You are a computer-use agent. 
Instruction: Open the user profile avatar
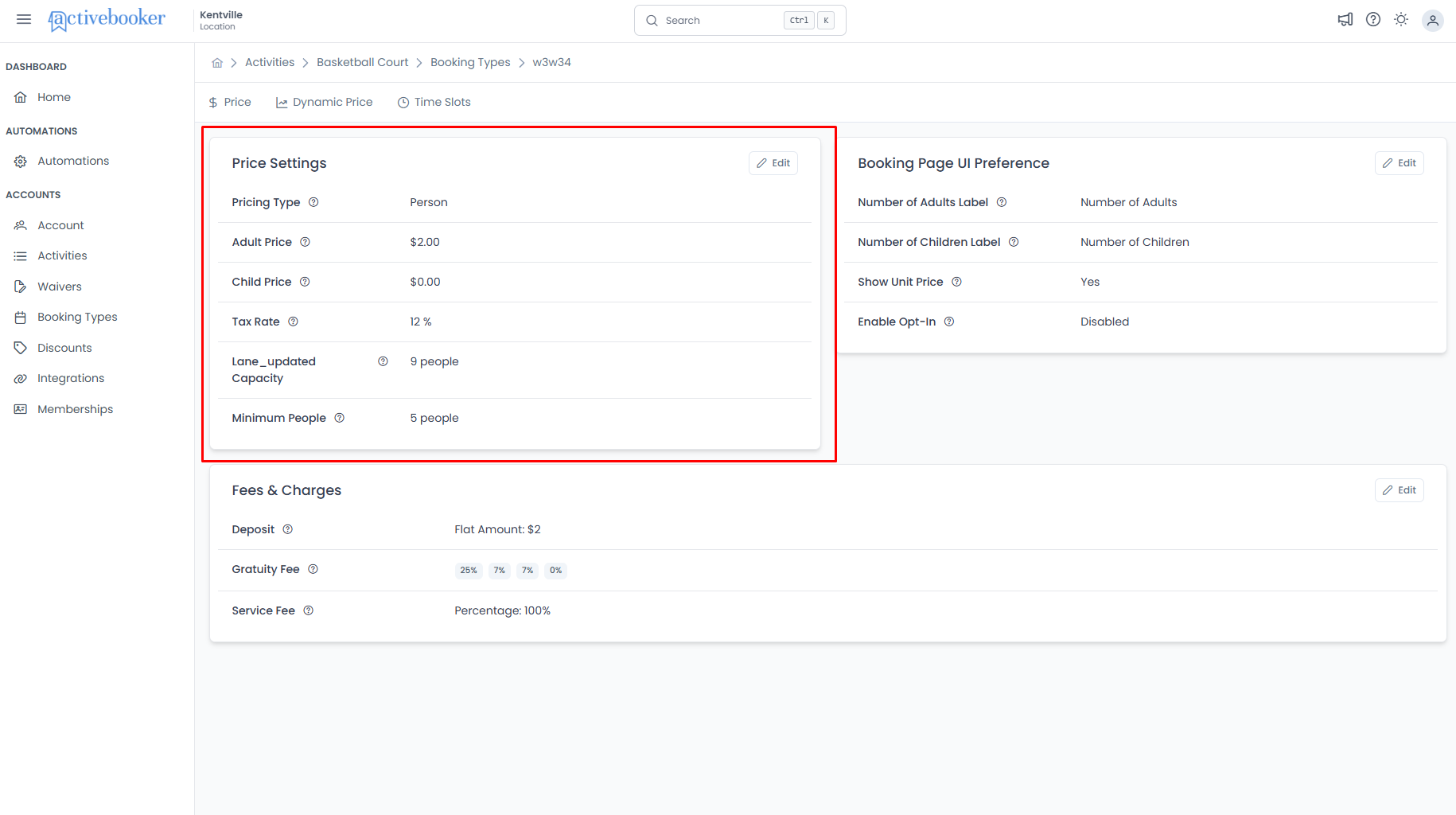tap(1433, 21)
